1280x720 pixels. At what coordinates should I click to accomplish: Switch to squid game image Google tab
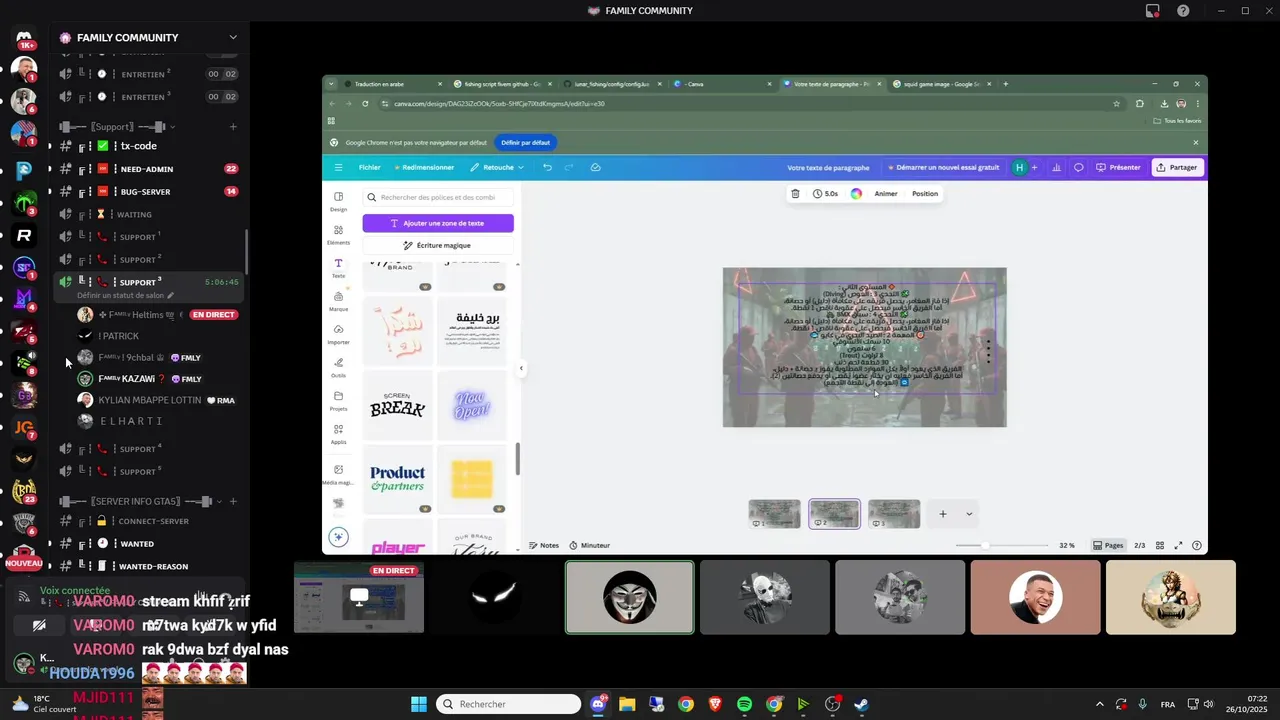tap(940, 84)
